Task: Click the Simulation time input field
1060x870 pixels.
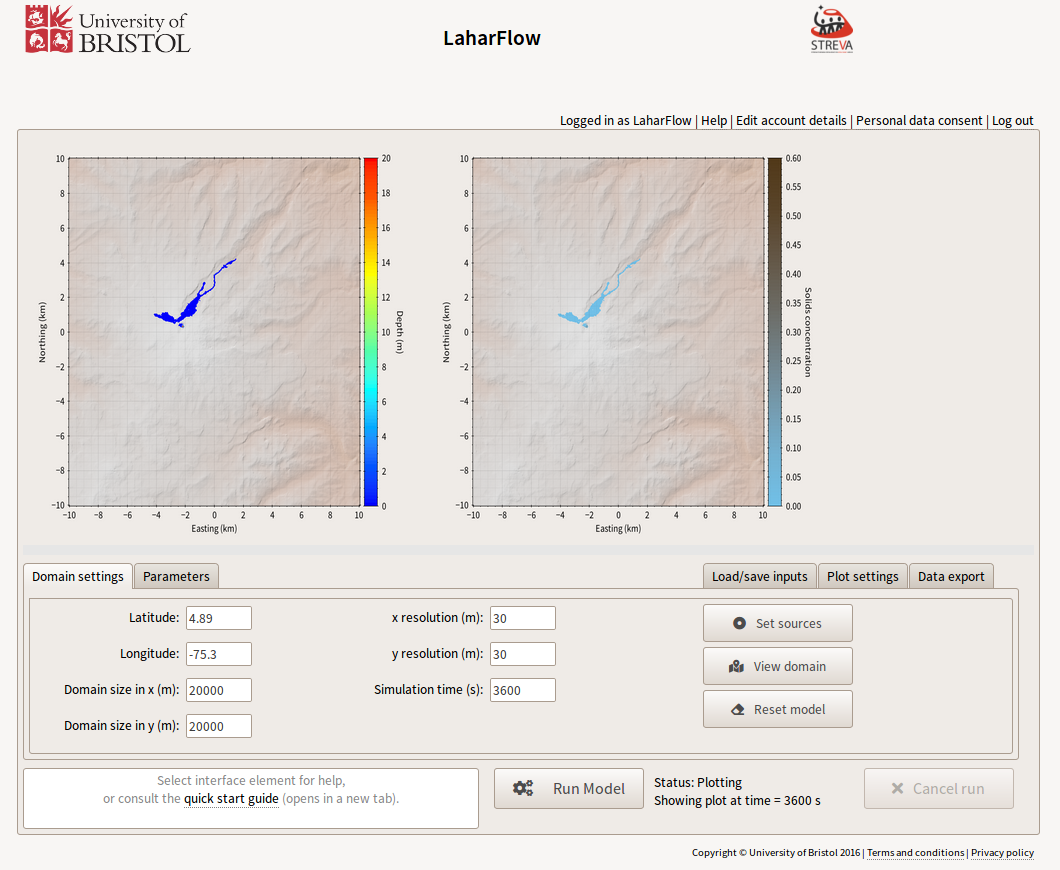Action: tap(522, 690)
